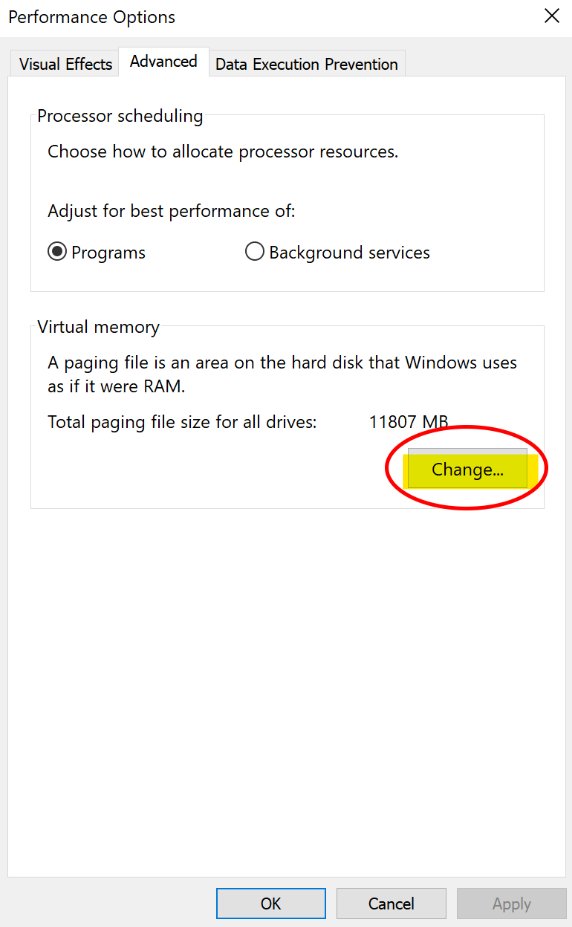Select the Programs radio button

click(57, 252)
